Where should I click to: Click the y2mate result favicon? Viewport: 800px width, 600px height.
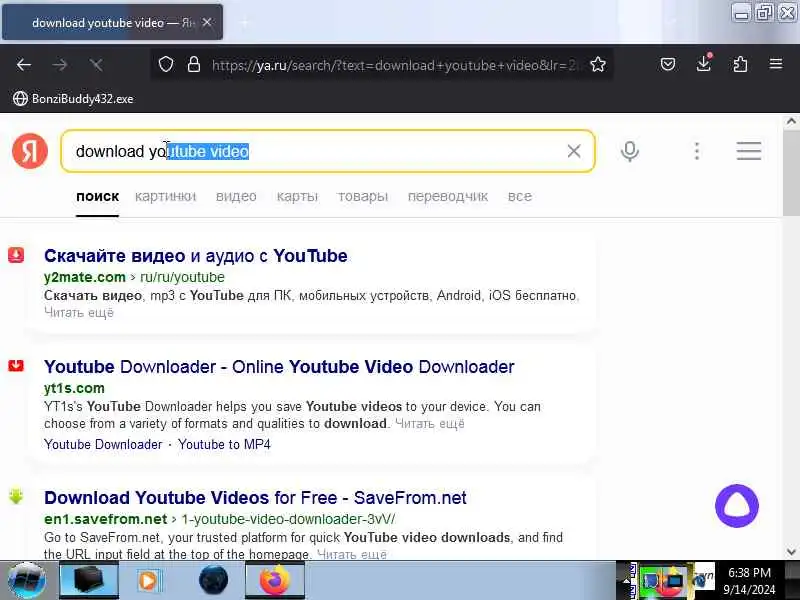tap(16, 255)
